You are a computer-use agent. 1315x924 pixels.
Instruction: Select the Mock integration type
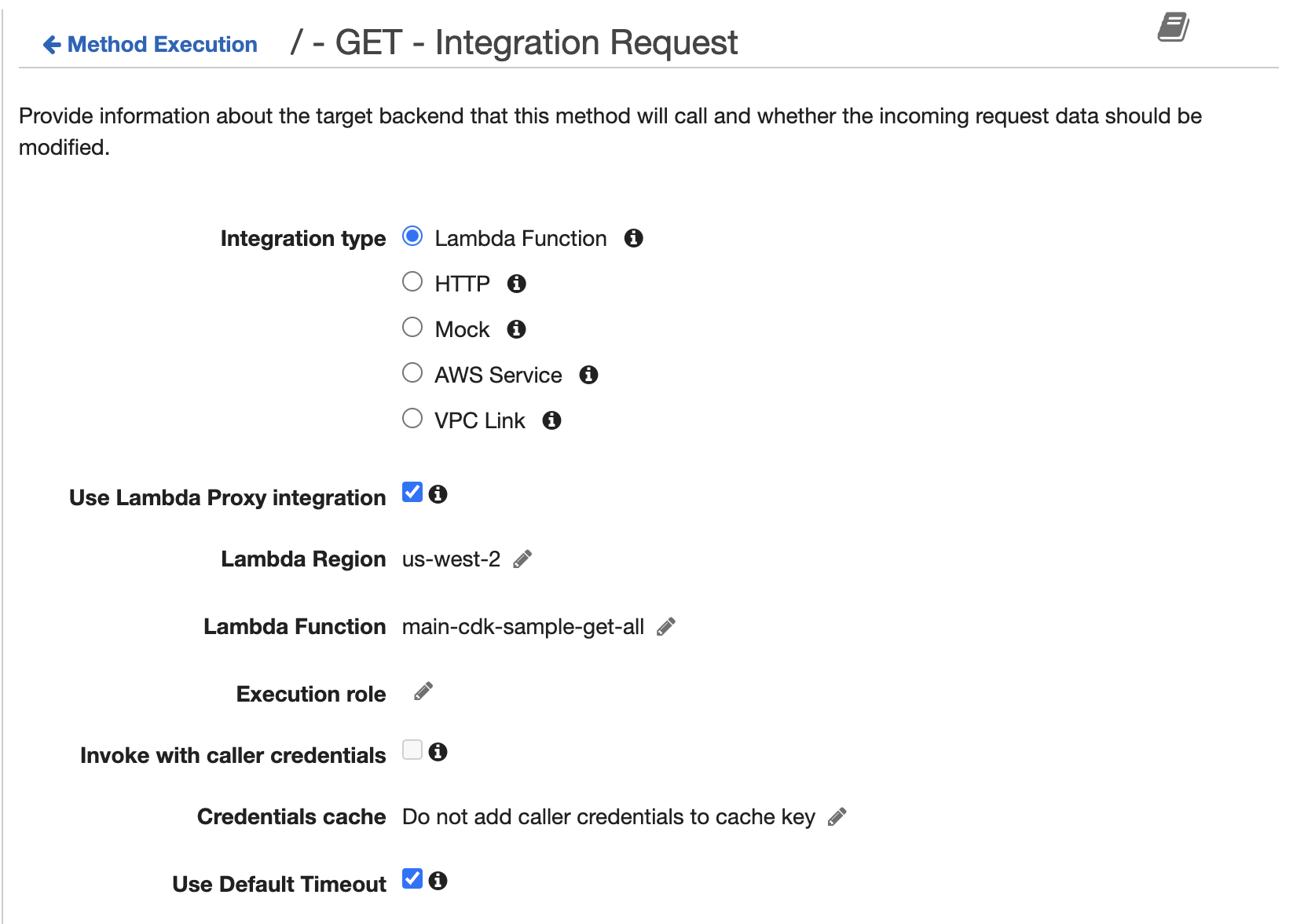tap(412, 327)
